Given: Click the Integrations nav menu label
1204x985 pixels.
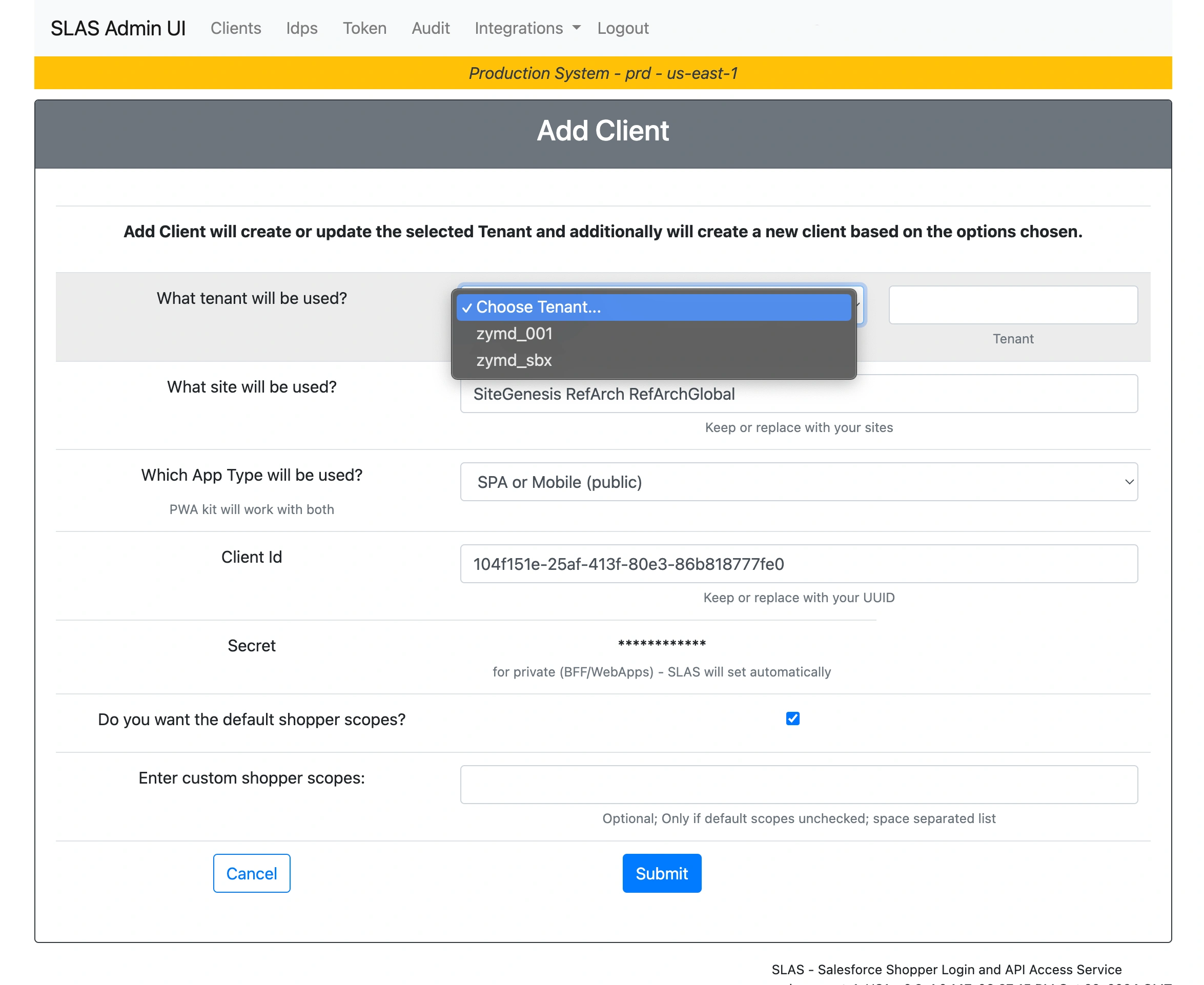Looking at the screenshot, I should pos(518,28).
